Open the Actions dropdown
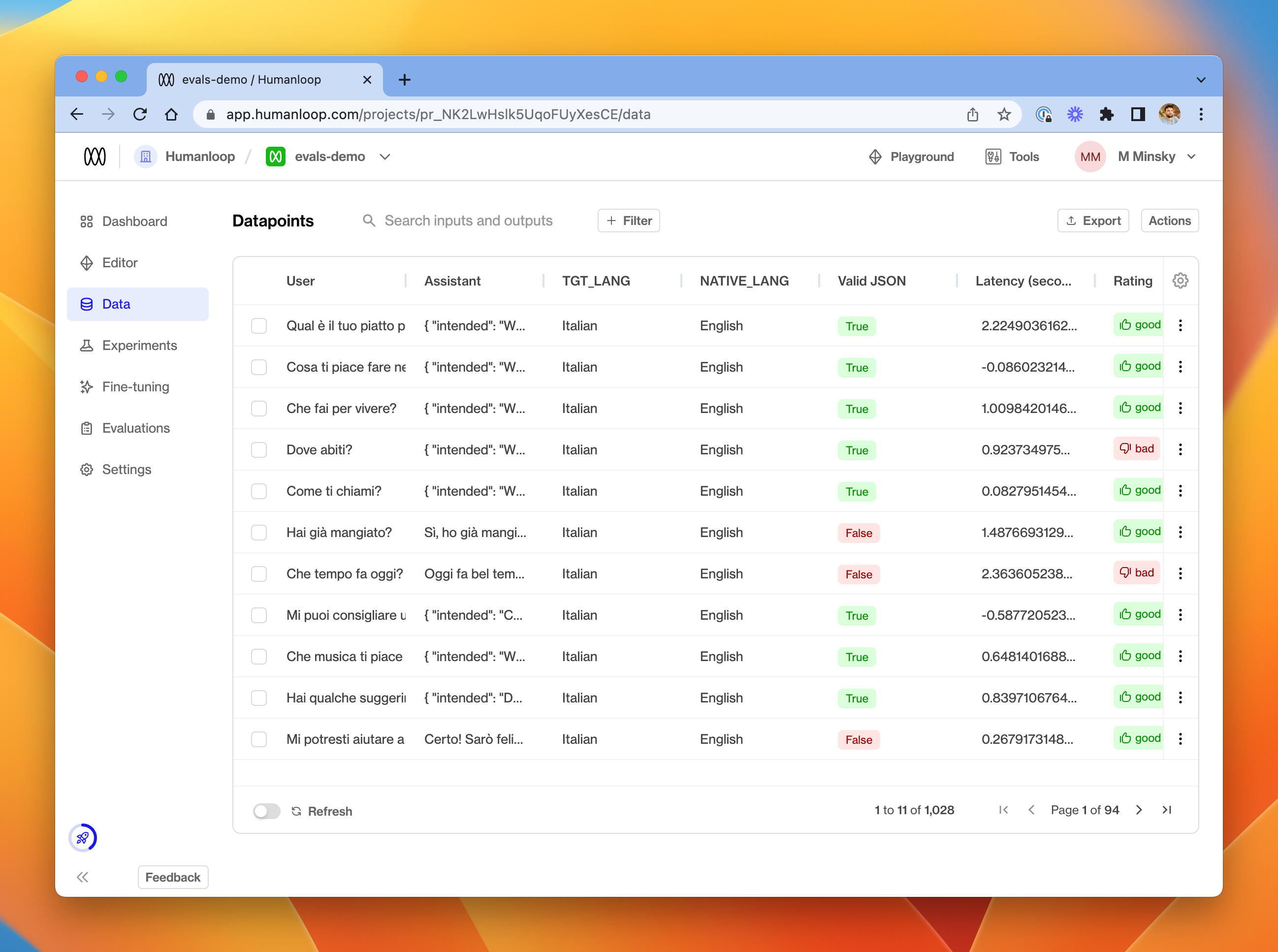The height and width of the screenshot is (952, 1278). (1169, 221)
